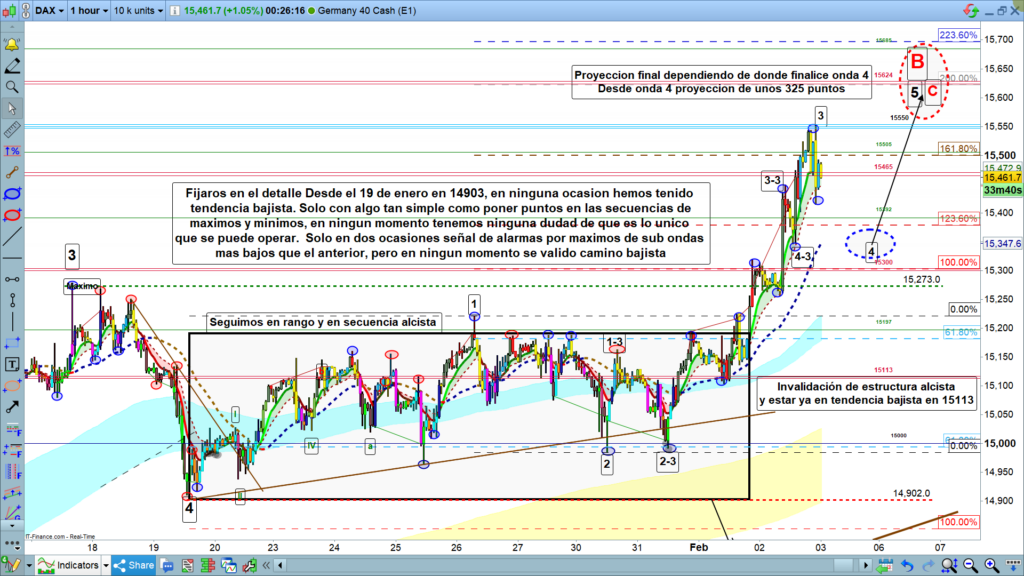Click the alert bell icon
The image size is (1024, 576).
click(12, 45)
